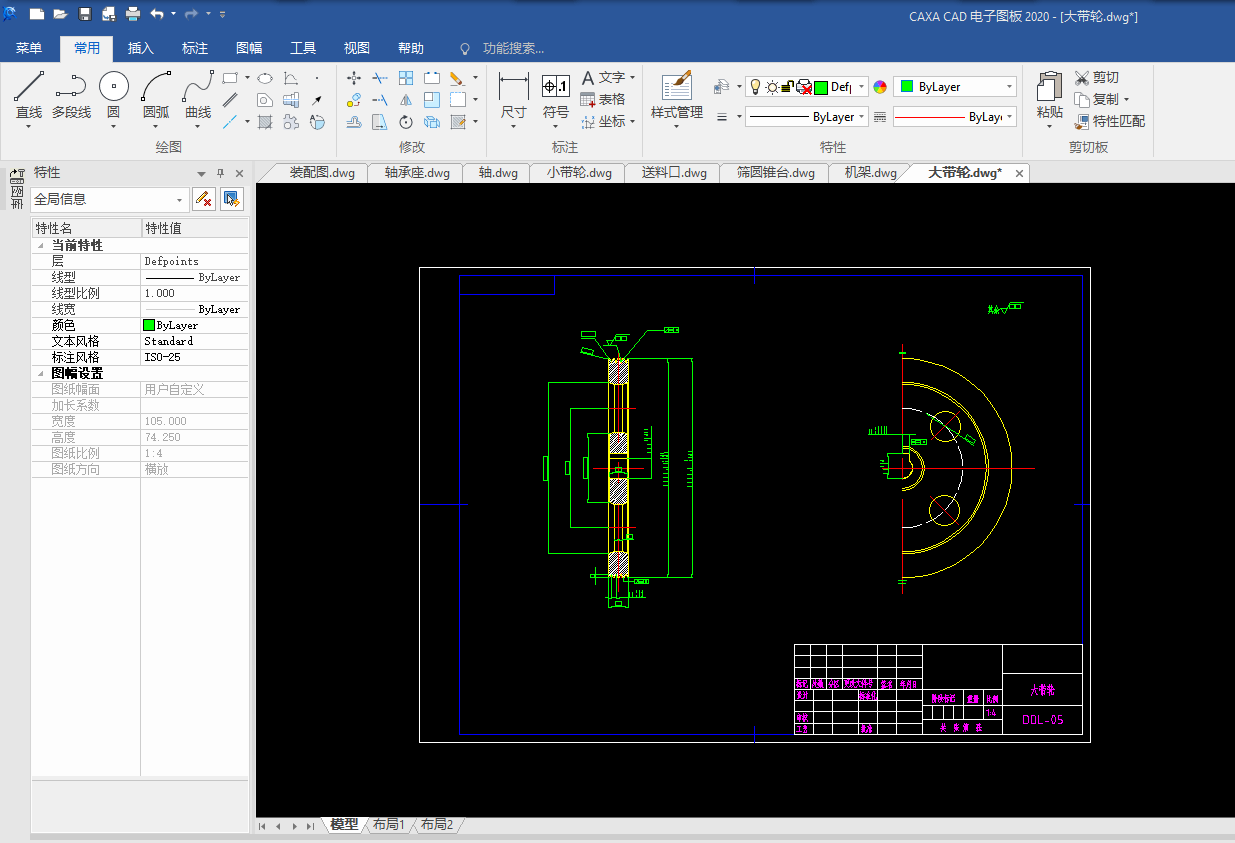Viewport: 1235px width, 843px height.
Task: Click the 剪切 cut button
Action: 1097,77
